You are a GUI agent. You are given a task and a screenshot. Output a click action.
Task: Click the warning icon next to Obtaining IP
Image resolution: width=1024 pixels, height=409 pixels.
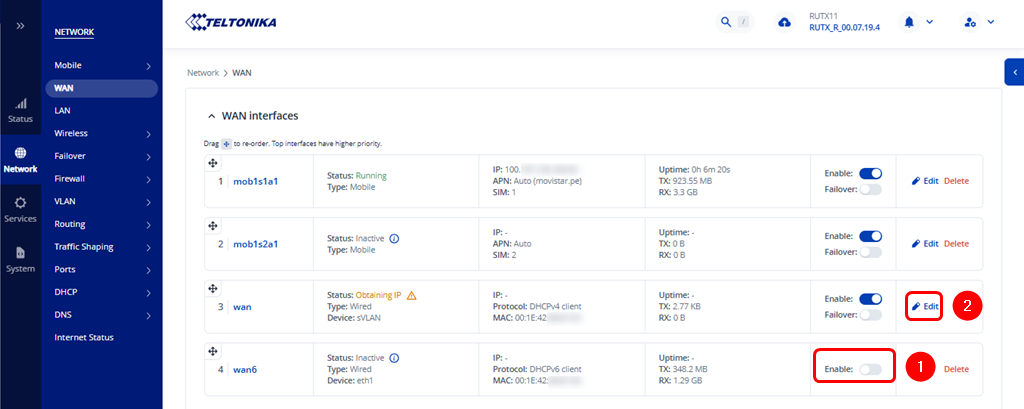(411, 295)
